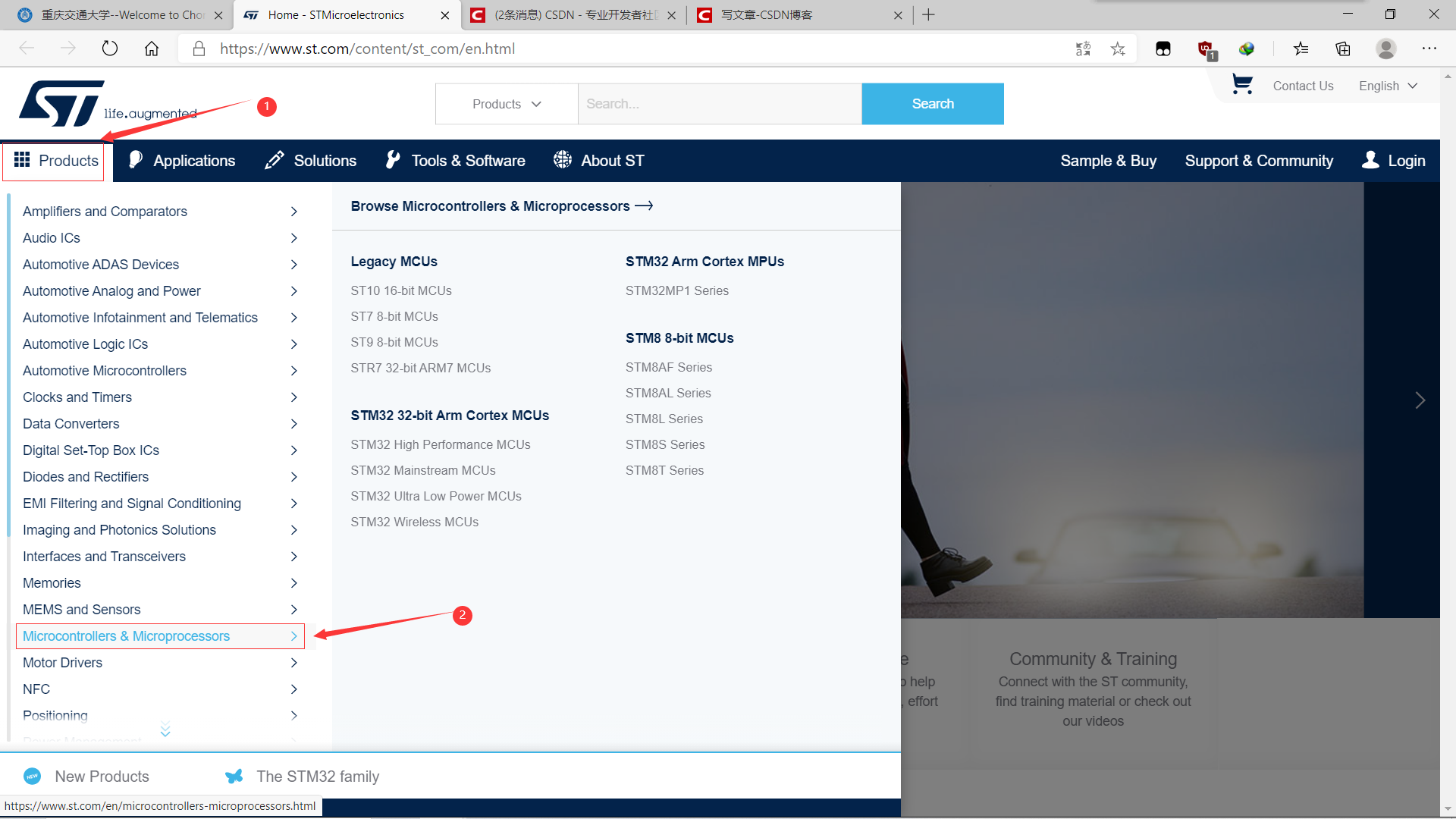The image size is (1456, 819).
Task: Click the carousel next arrow on banner
Action: pos(1420,400)
